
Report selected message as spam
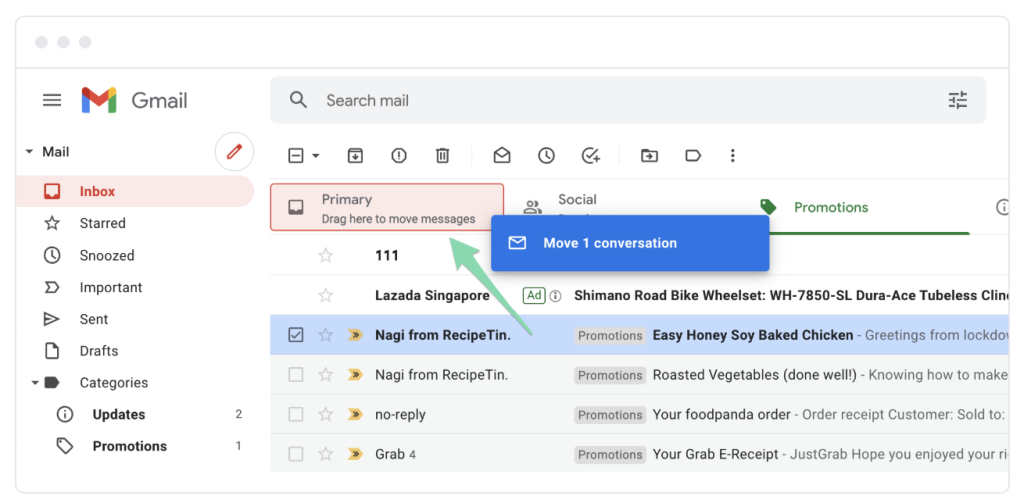[398, 155]
